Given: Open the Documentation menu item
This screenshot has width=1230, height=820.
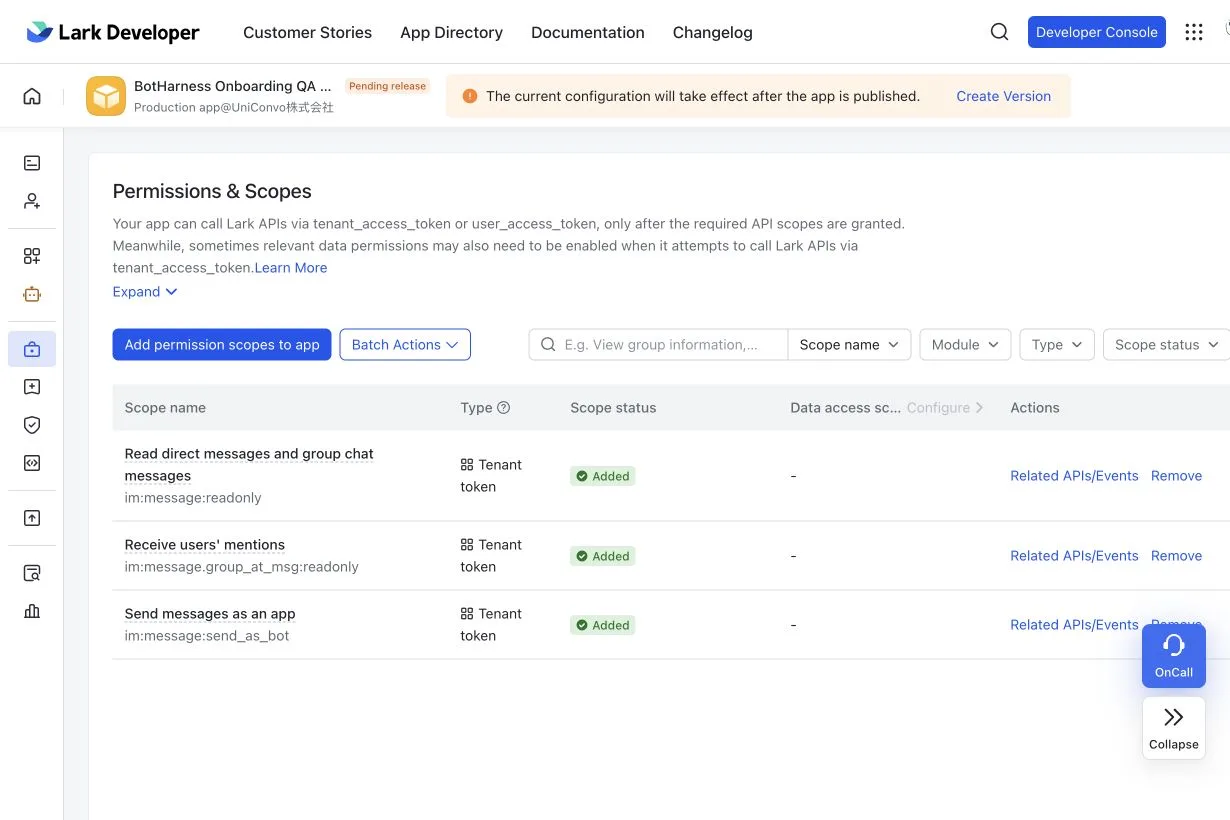Looking at the screenshot, I should coord(588,32).
